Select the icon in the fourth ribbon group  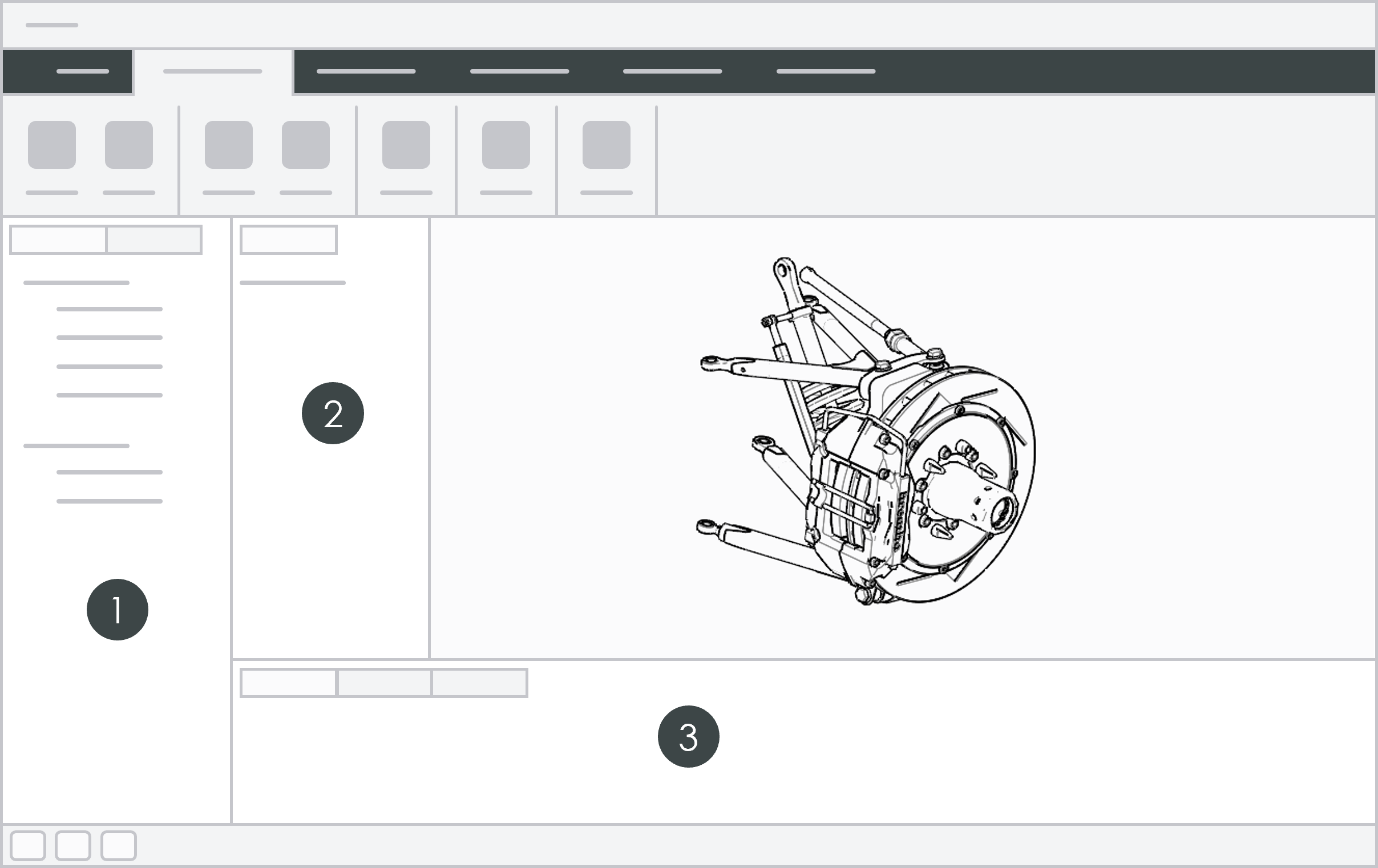tap(506, 145)
